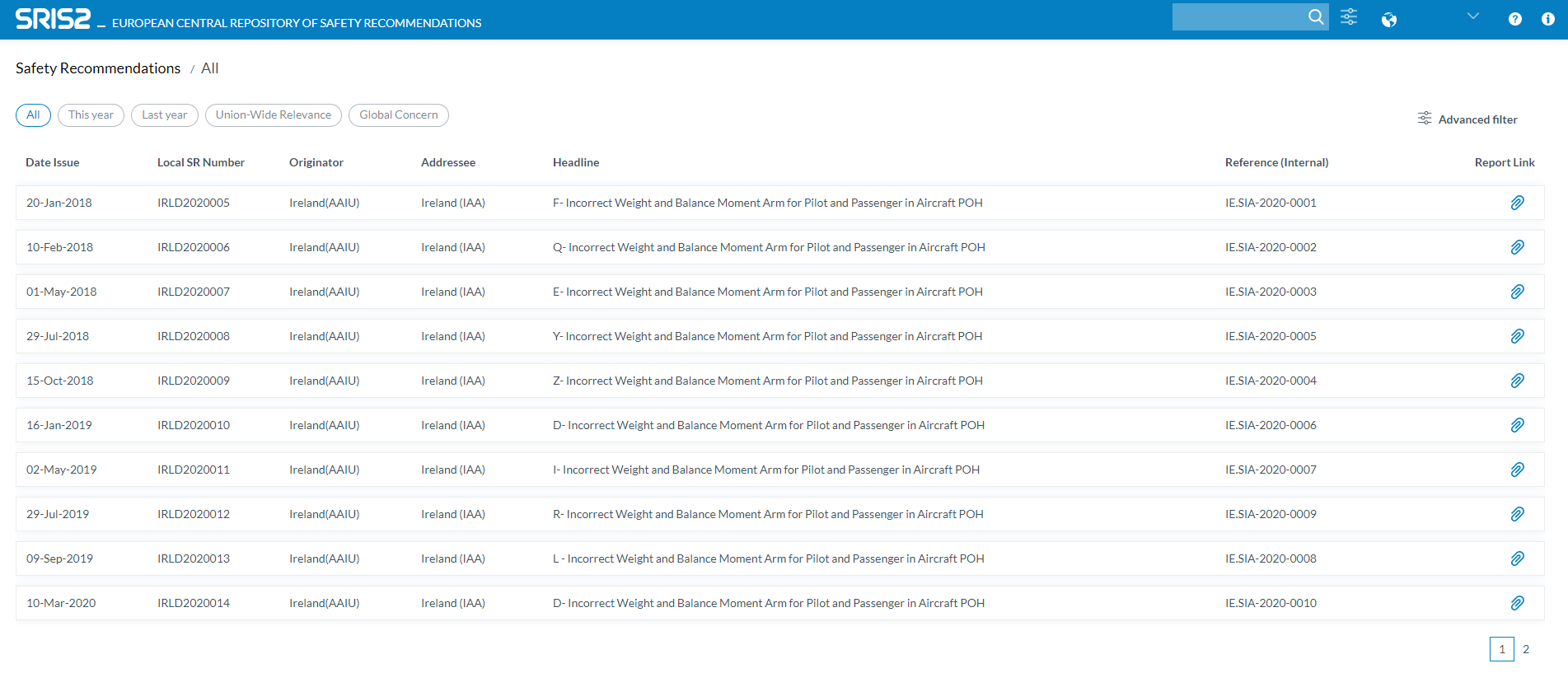Click into the header search field
This screenshot has height=687, width=1568.
point(1238,17)
